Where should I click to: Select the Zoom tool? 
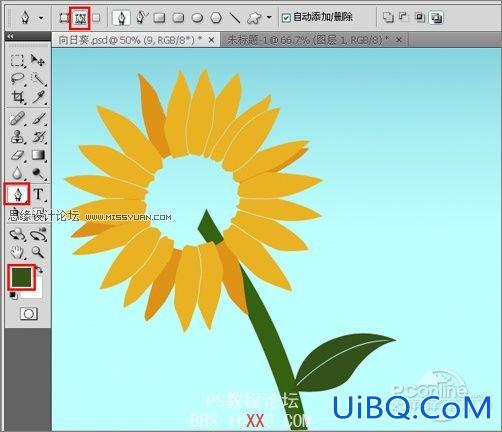click(x=38, y=252)
